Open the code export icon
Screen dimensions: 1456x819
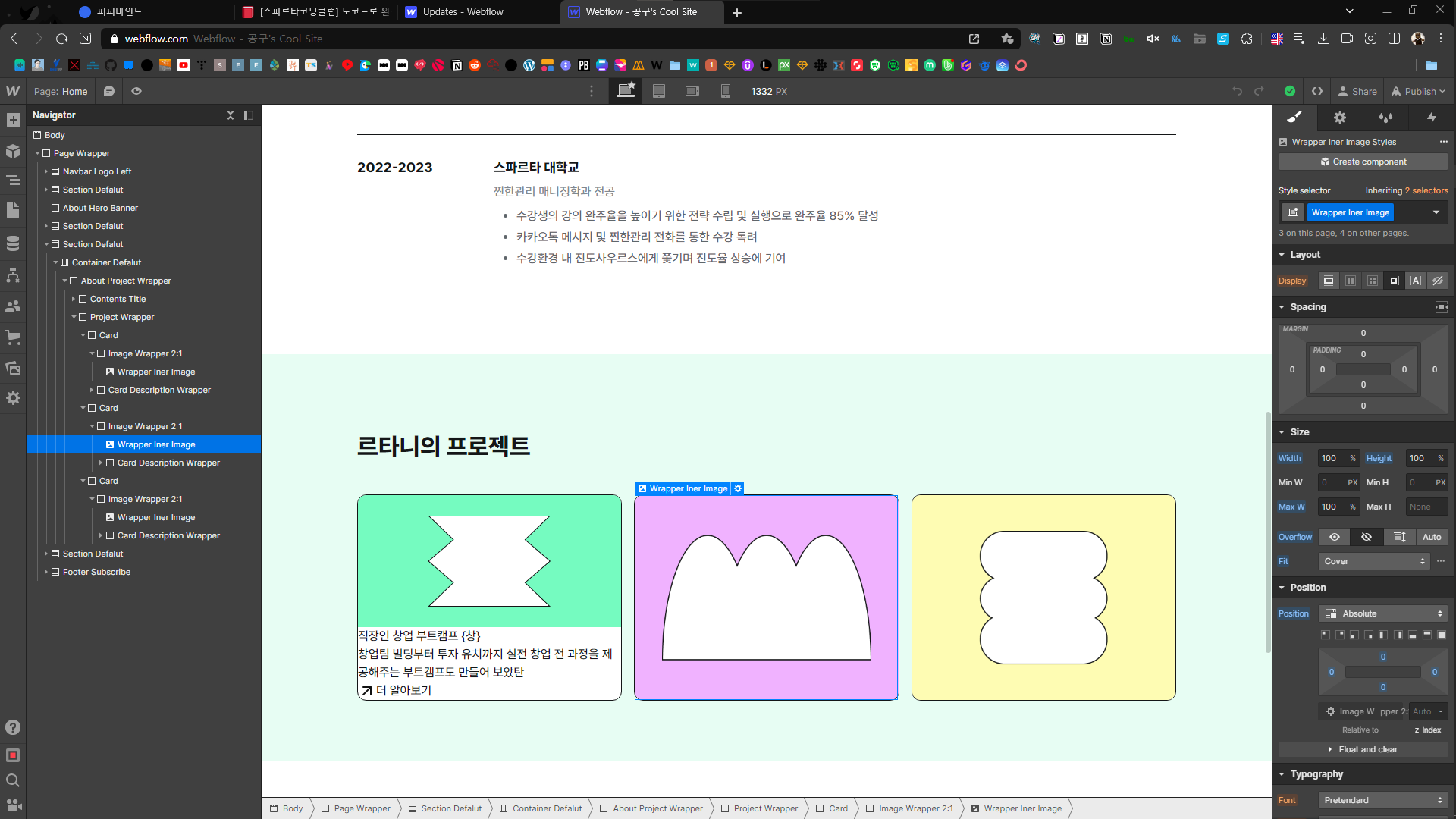coord(1317,91)
